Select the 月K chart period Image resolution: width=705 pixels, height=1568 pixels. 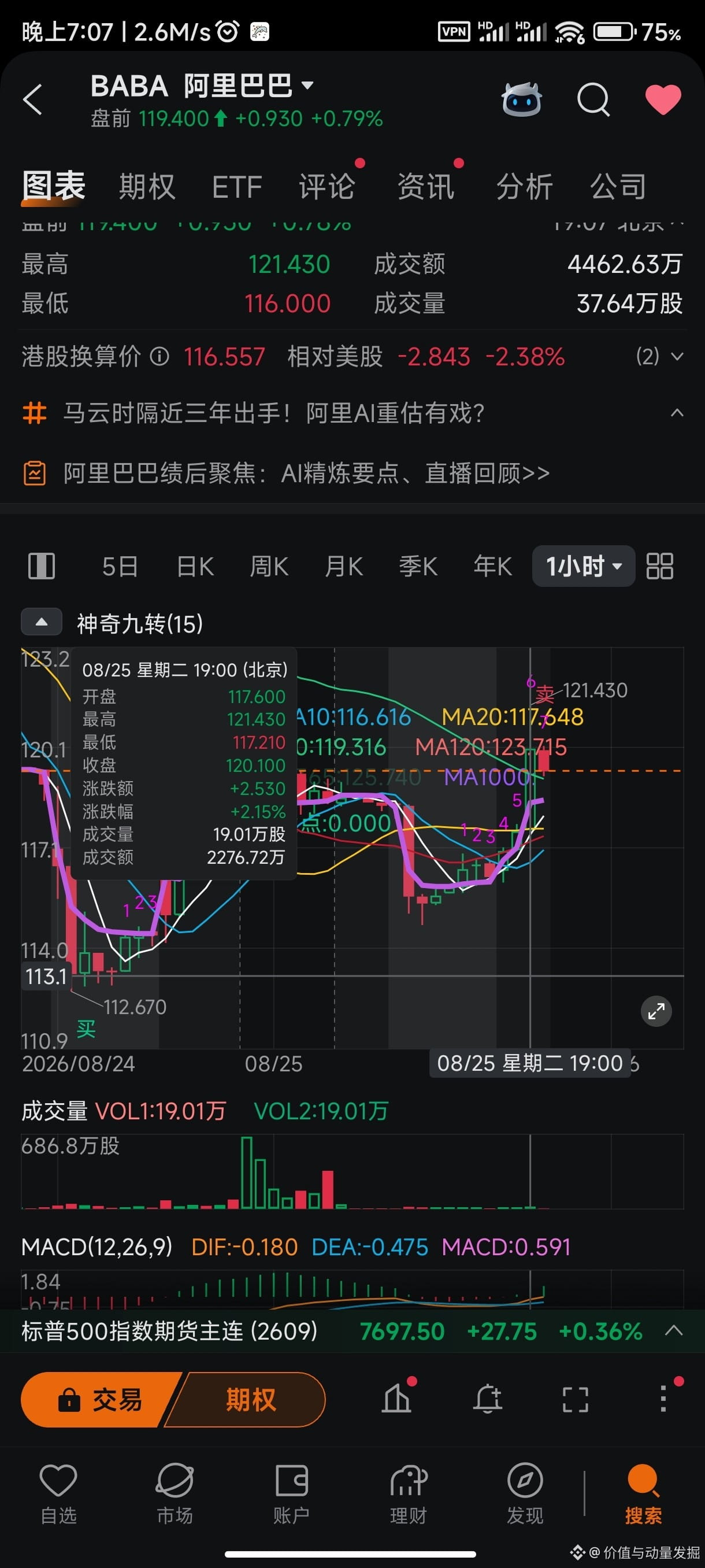[x=344, y=567]
